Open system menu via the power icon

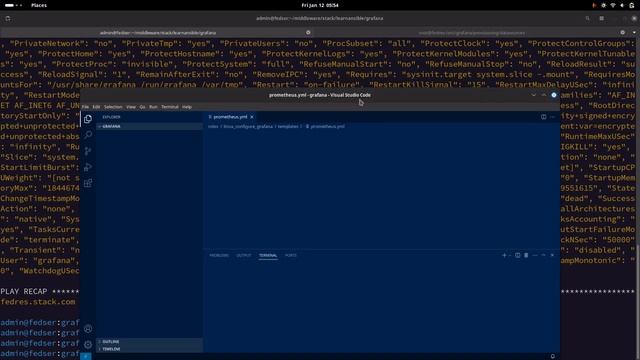631,5
